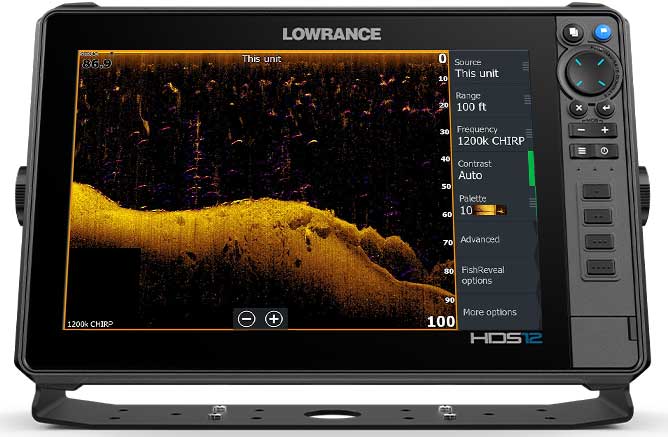Viewport: 668px width, 437px height.
Task: Hit the blue Waypoint key
Action: pos(603,32)
